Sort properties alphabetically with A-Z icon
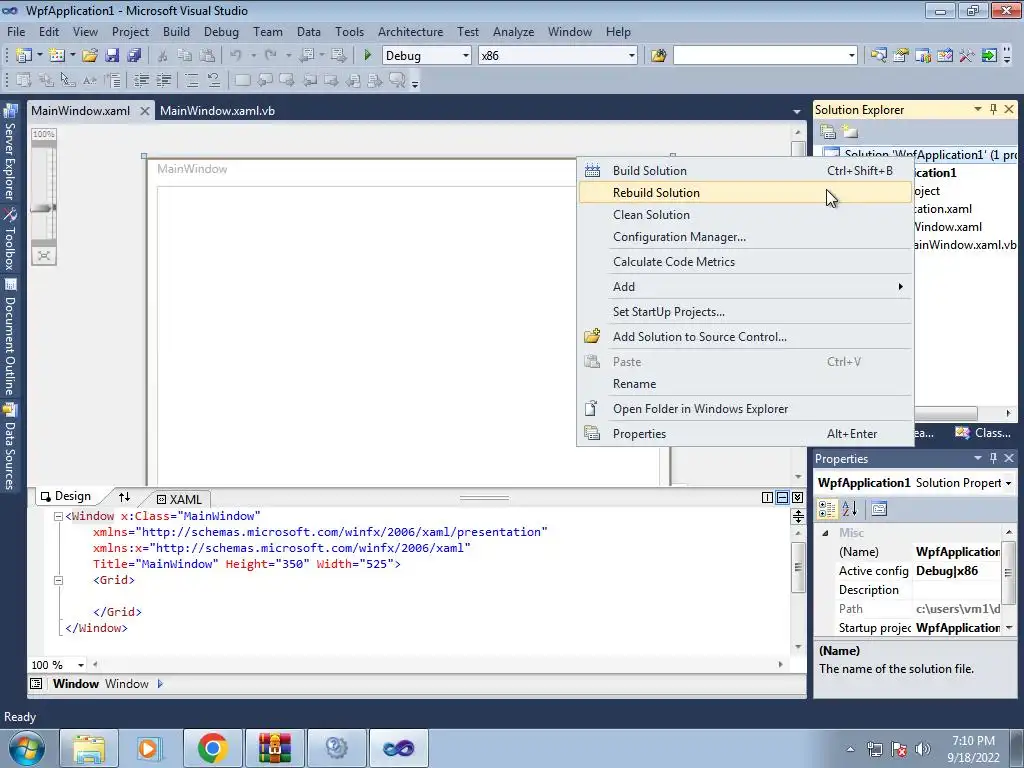The width and height of the screenshot is (1024, 768). pyautogui.click(x=849, y=508)
